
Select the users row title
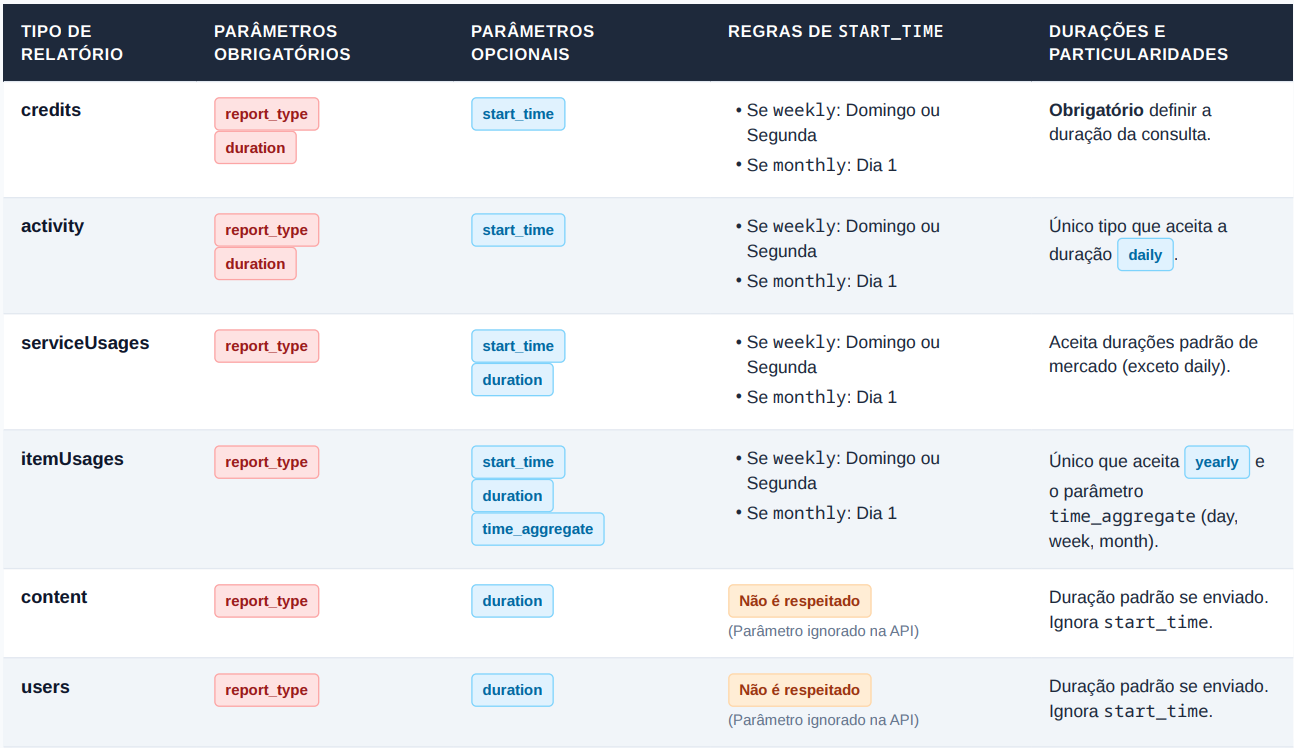pos(45,687)
